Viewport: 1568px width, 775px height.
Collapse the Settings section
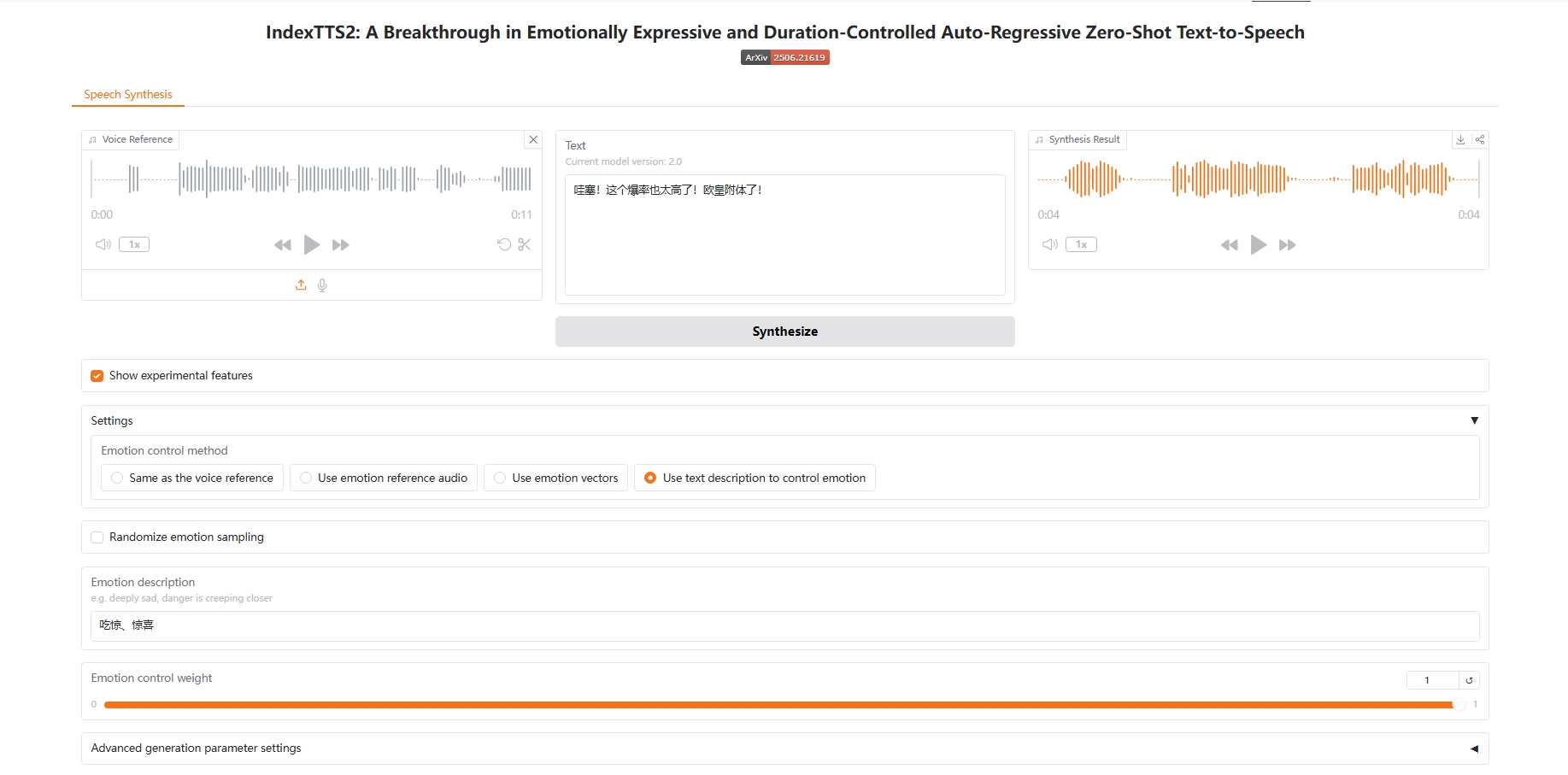coord(1474,420)
